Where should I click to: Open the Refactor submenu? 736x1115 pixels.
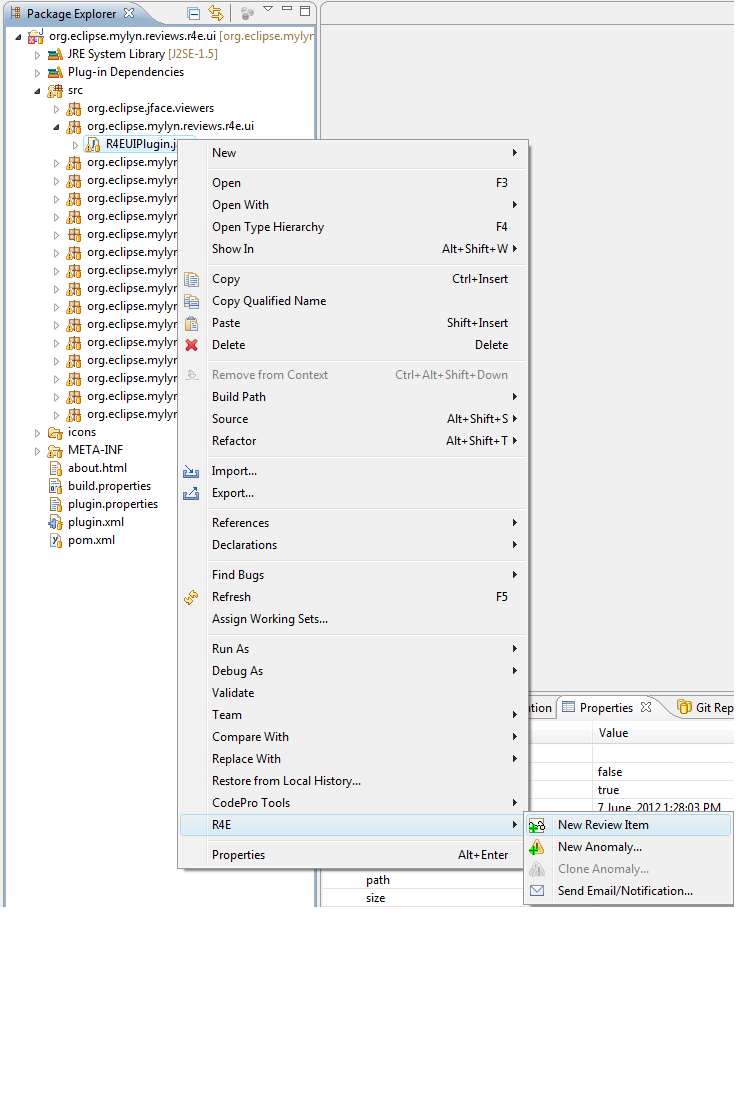click(x=353, y=441)
